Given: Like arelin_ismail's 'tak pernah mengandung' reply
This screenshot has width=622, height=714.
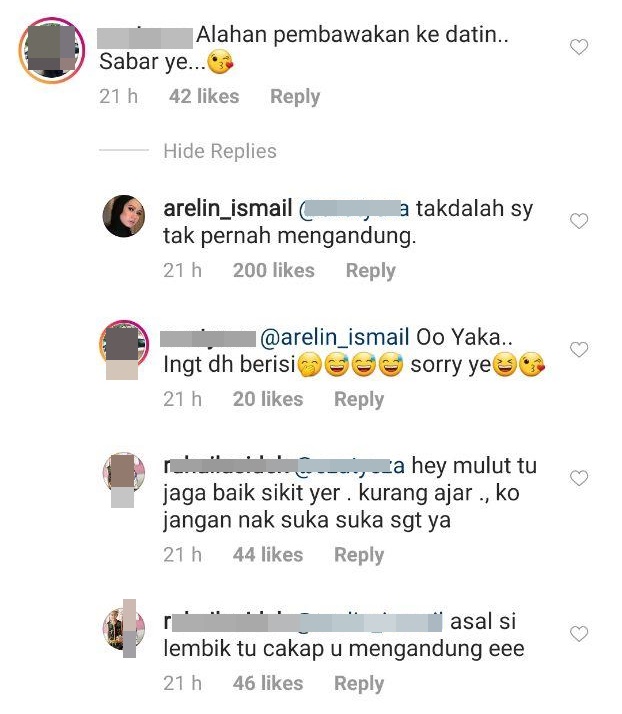Looking at the screenshot, I should [x=579, y=221].
